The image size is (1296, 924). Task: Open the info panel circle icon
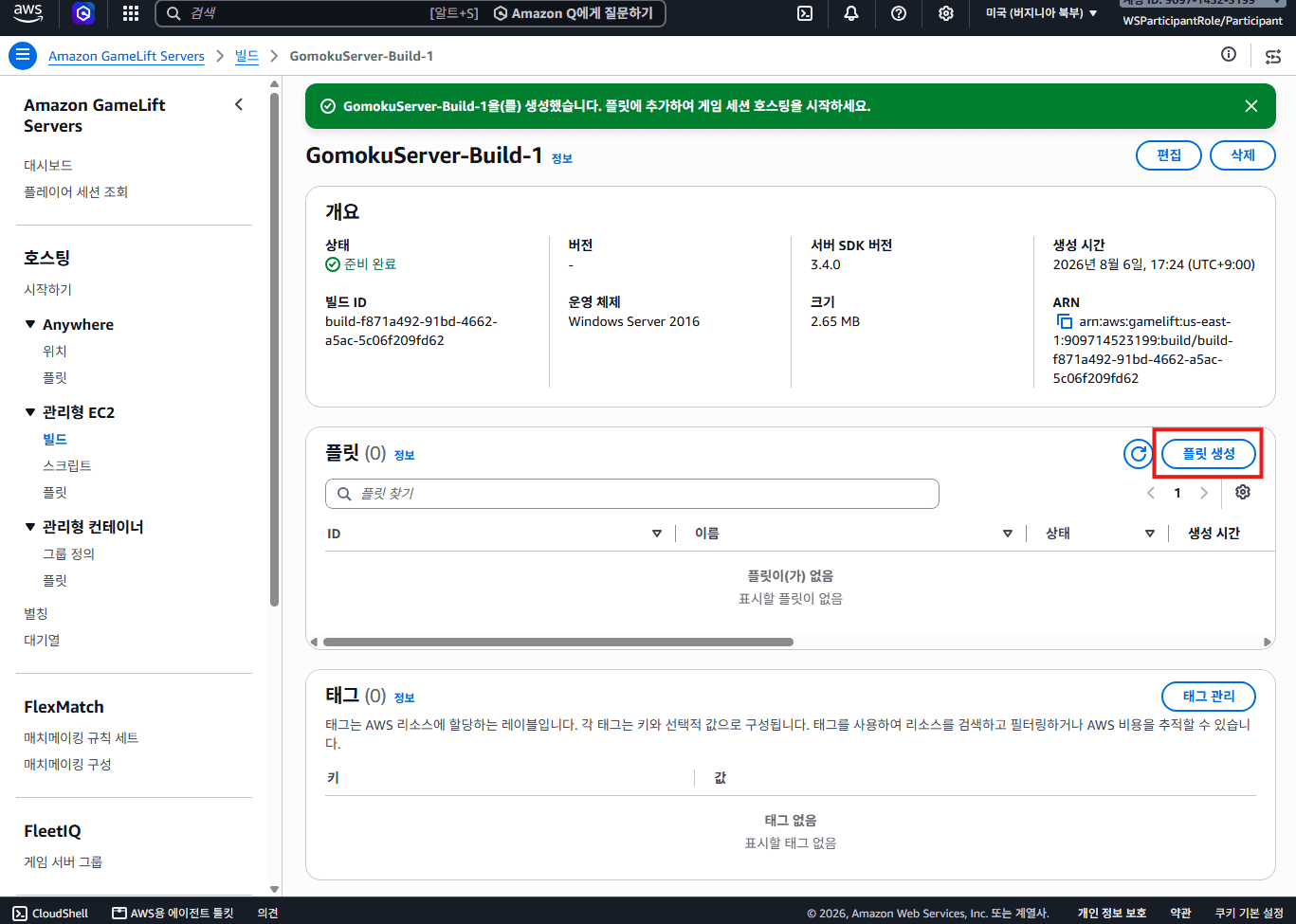tap(1229, 55)
